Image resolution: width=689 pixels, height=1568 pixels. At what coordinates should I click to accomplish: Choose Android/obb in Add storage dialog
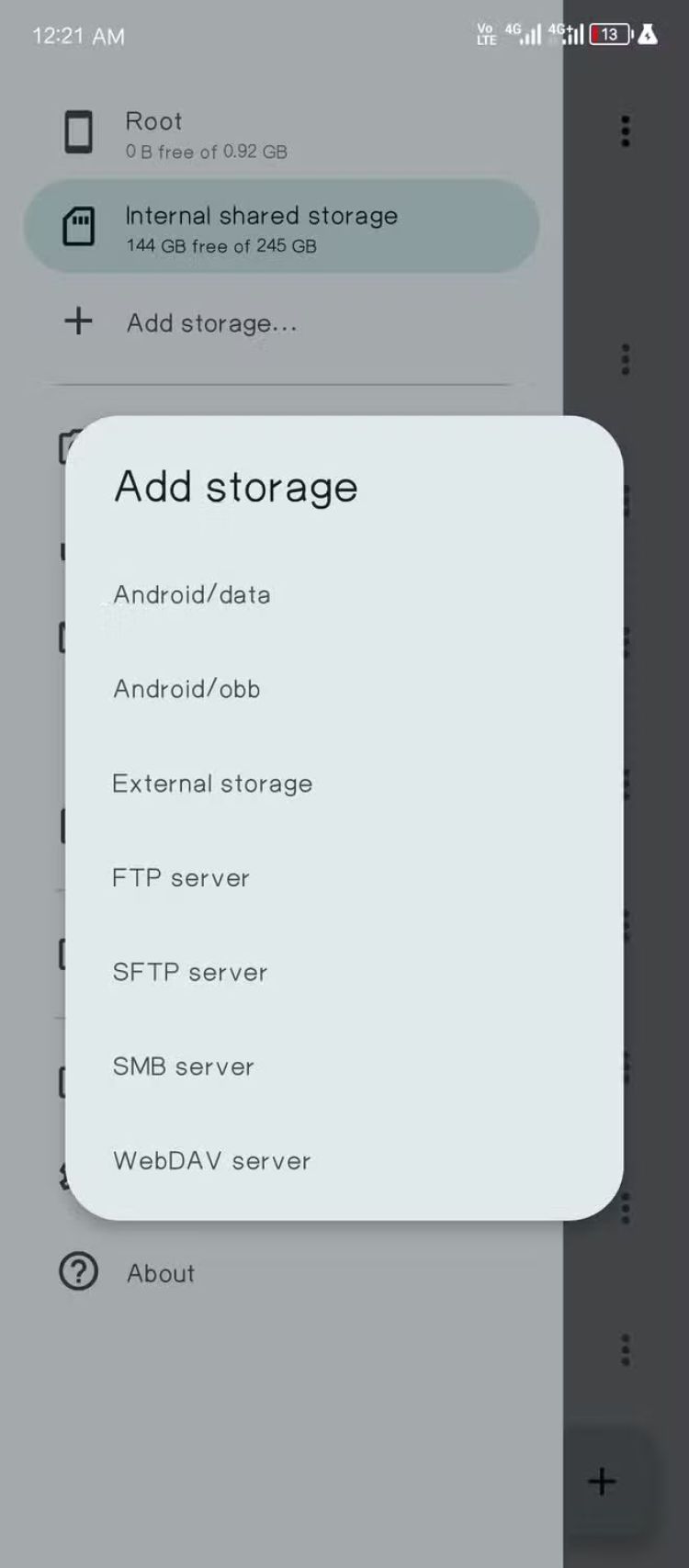point(186,689)
